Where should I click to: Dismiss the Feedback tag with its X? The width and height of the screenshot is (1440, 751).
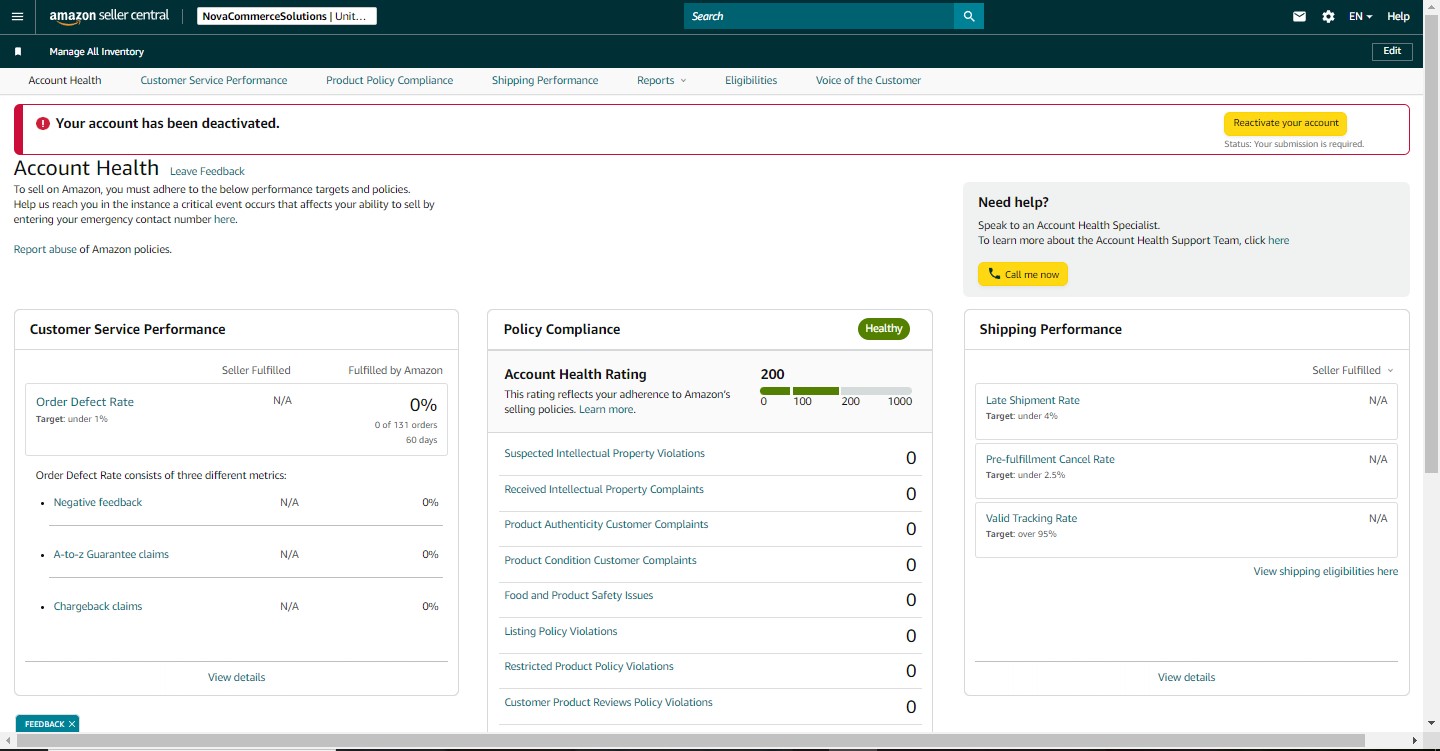pyautogui.click(x=72, y=724)
